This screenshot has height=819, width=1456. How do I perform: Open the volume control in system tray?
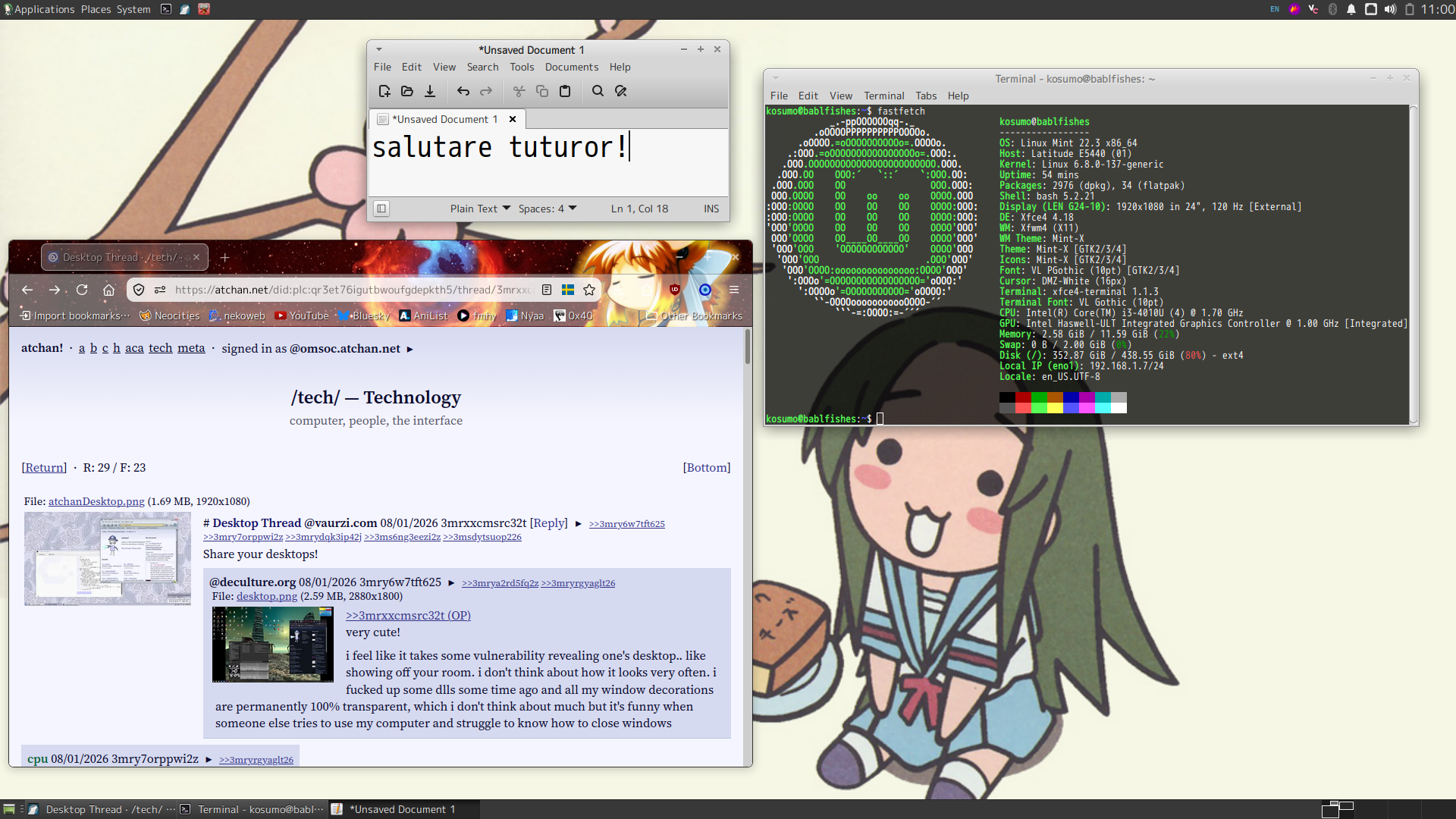pos(1390,9)
